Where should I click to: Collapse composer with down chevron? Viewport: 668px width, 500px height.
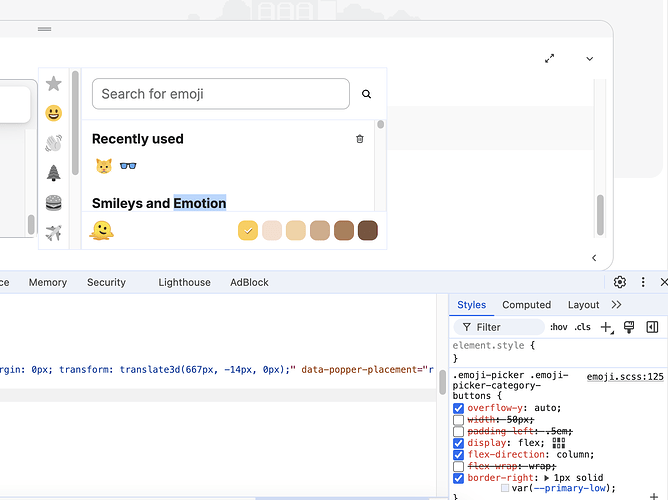[590, 59]
